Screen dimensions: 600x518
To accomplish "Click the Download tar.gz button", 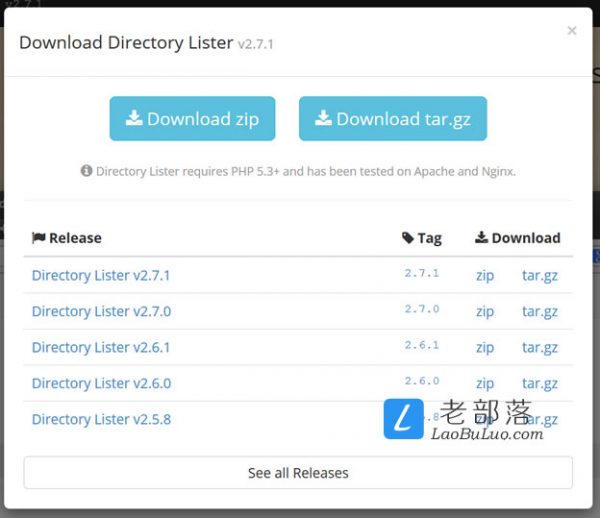I will (x=393, y=119).
